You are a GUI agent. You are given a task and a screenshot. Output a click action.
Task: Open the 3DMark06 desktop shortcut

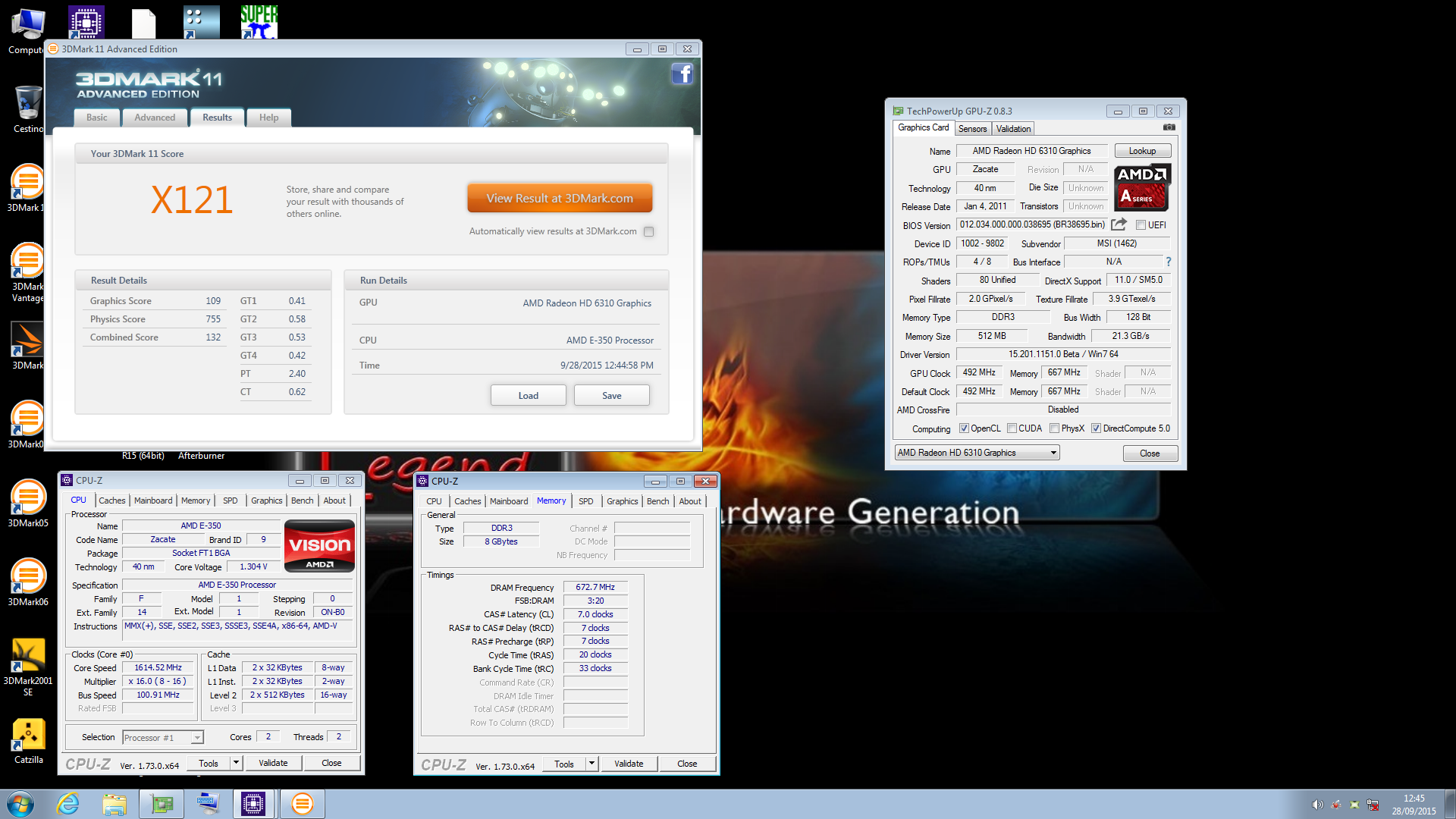point(27,583)
